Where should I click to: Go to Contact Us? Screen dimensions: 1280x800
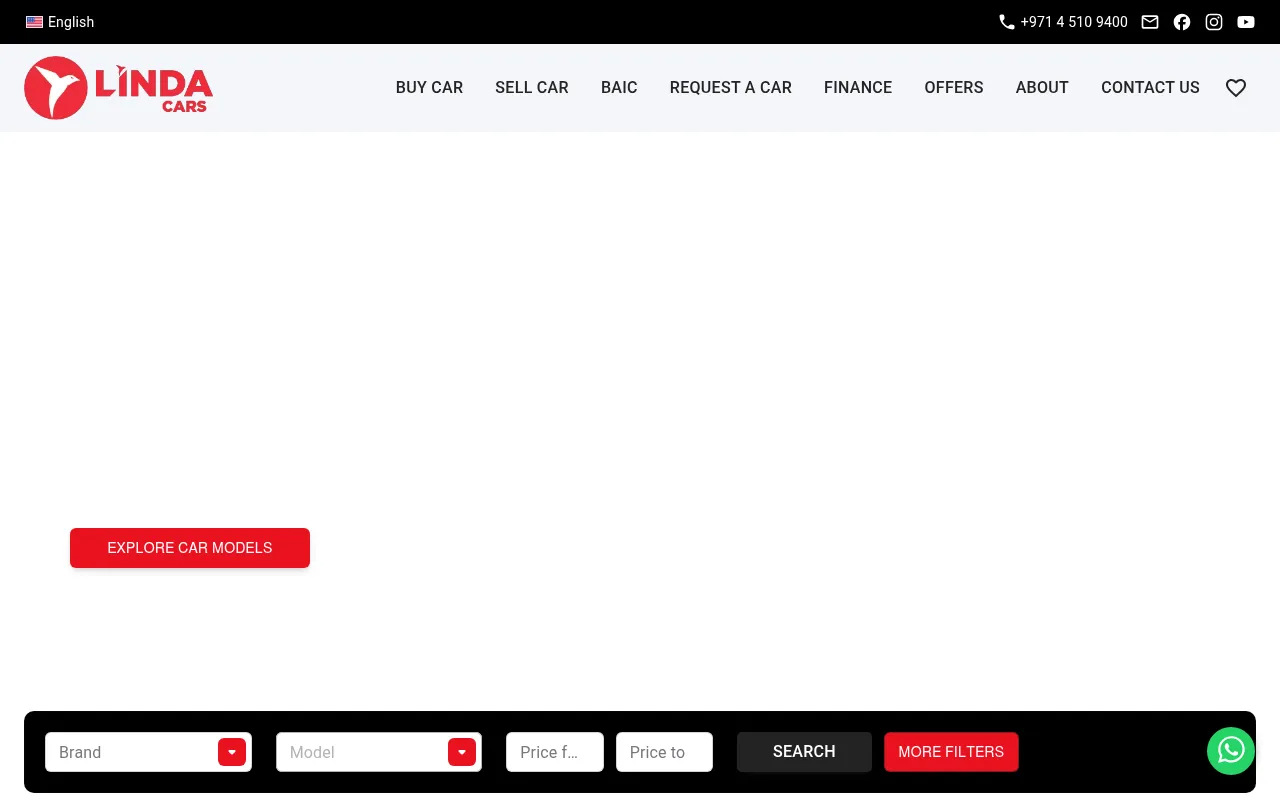(1150, 88)
